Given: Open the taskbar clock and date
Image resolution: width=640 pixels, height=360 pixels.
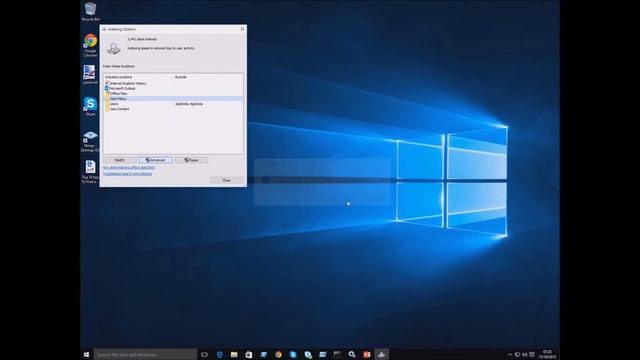Looking at the screenshot, I should click(x=547, y=354).
